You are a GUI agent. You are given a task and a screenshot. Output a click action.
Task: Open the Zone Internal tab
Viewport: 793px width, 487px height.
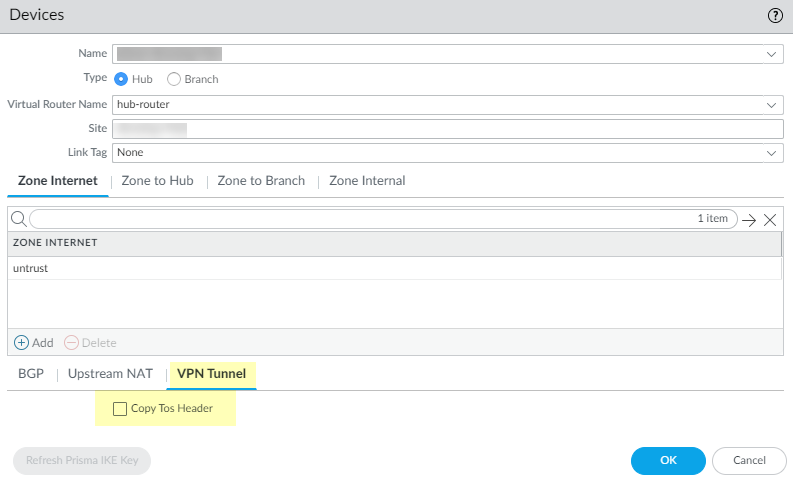367,181
